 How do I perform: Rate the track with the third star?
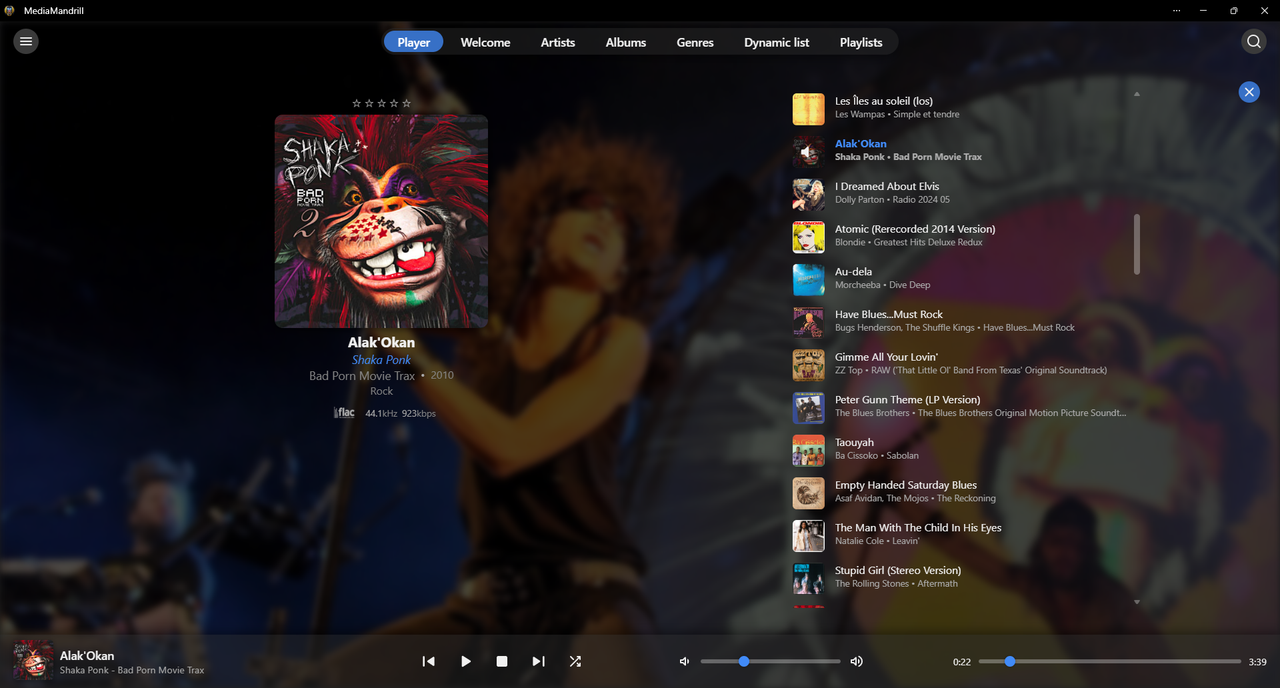coord(381,103)
